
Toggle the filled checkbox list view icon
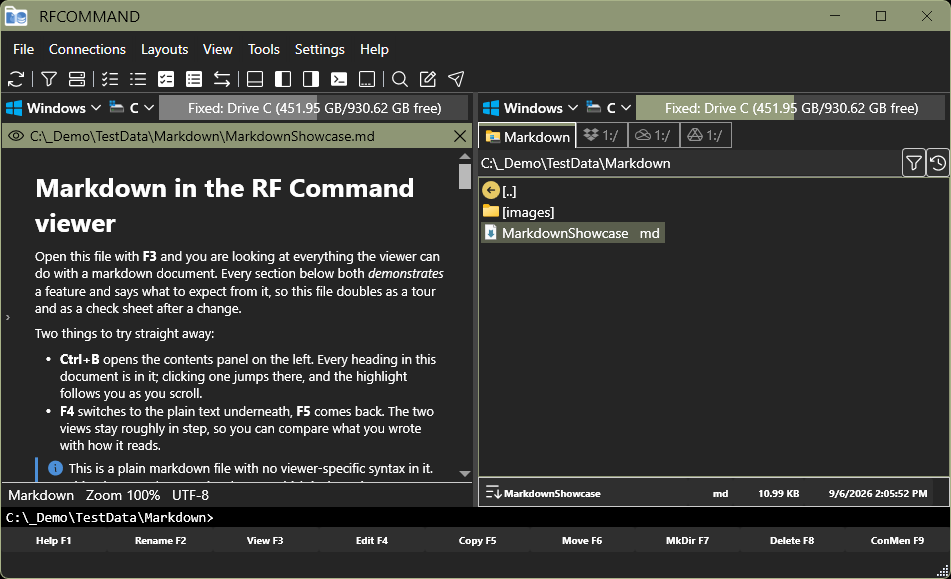[166, 79]
